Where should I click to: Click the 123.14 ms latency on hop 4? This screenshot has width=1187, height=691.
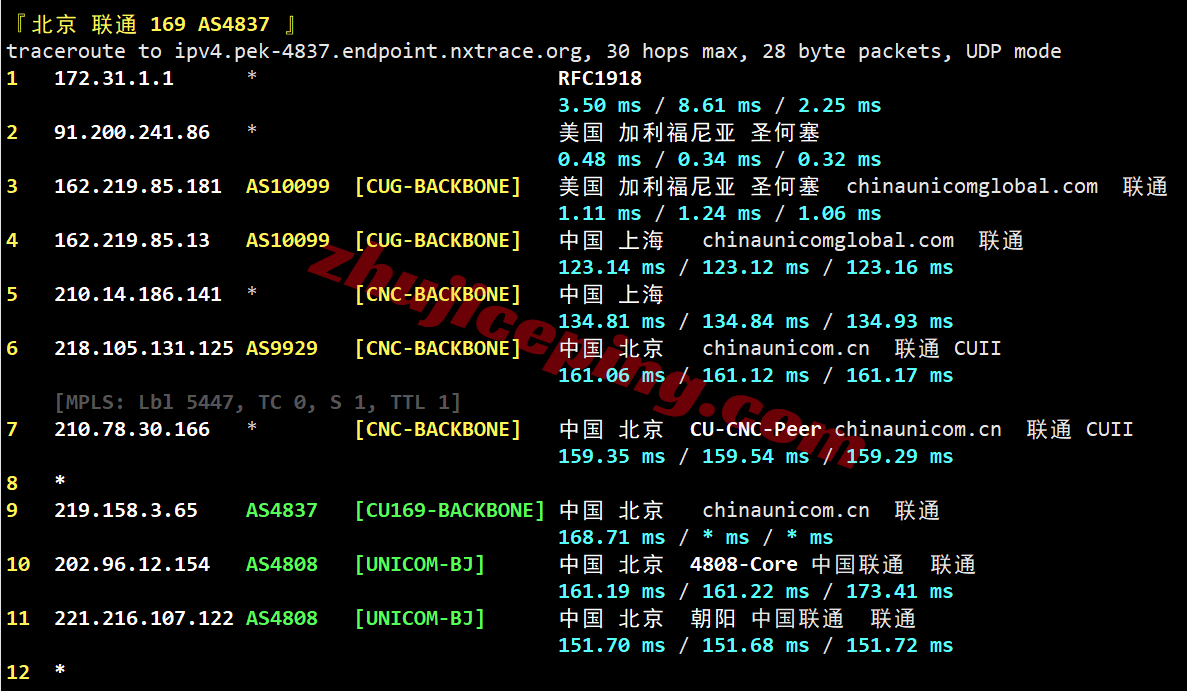[612, 267]
